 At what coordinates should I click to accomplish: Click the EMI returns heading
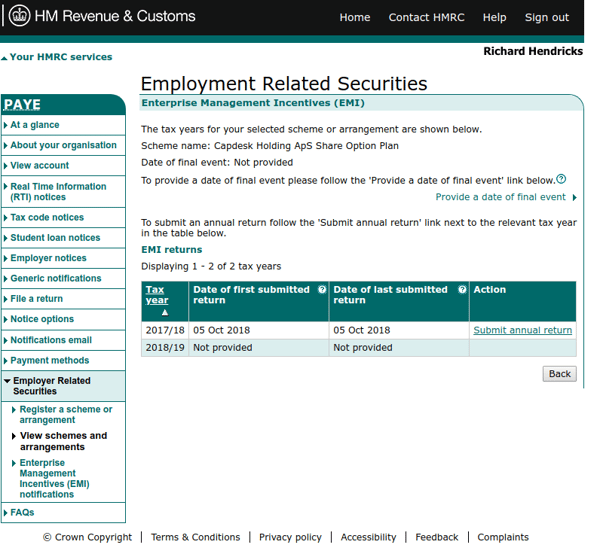171,249
